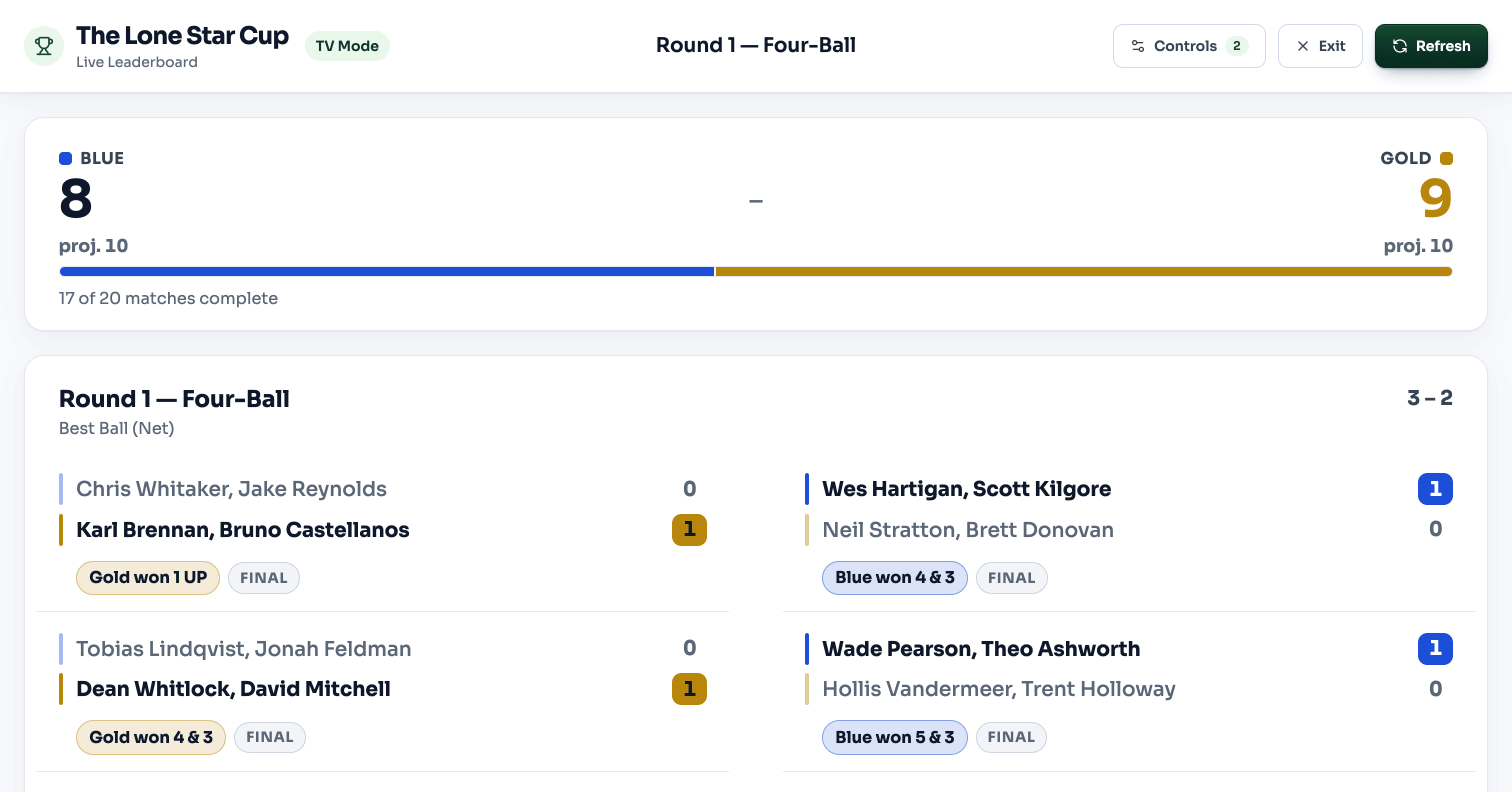Select the Gold won 1 UP badge
This screenshot has width=1512, height=792.
[x=148, y=577]
